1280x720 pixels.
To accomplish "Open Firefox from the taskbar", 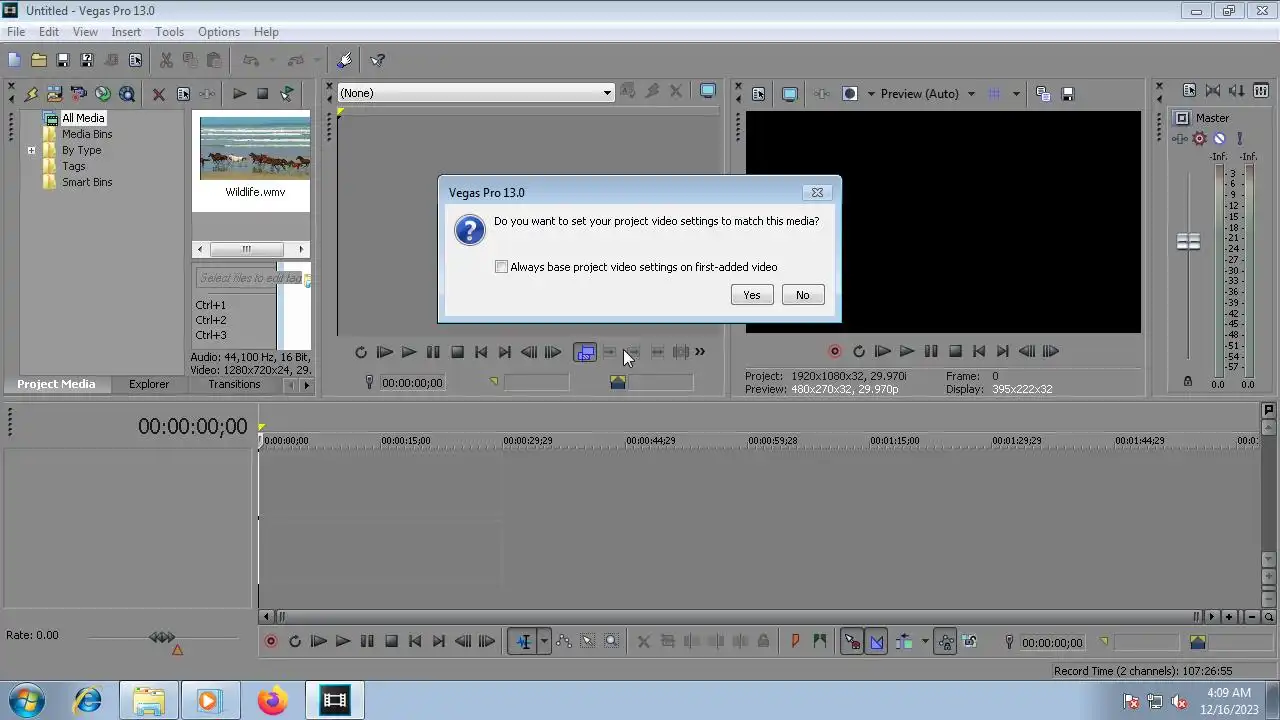I will pos(271,700).
